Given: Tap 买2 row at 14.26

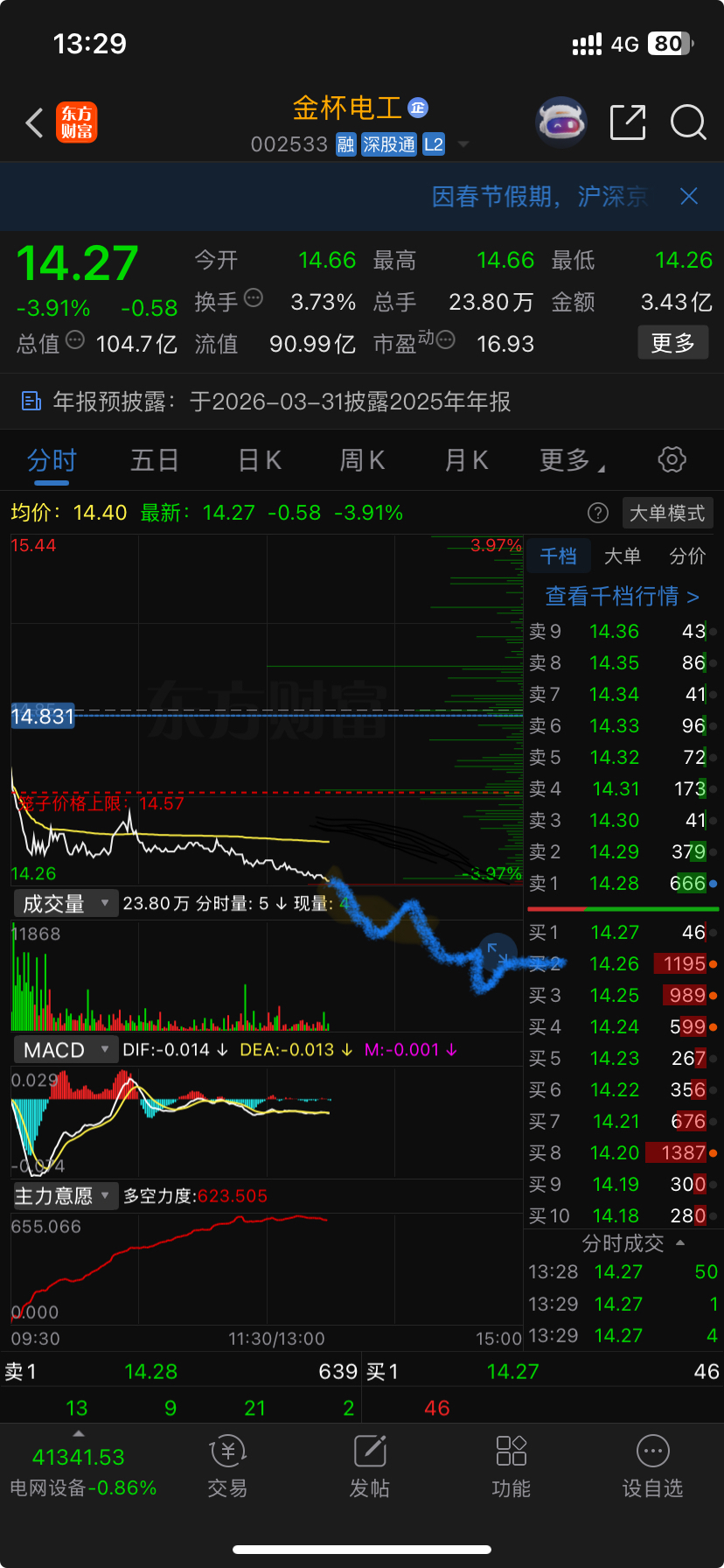Looking at the screenshot, I should tap(623, 964).
